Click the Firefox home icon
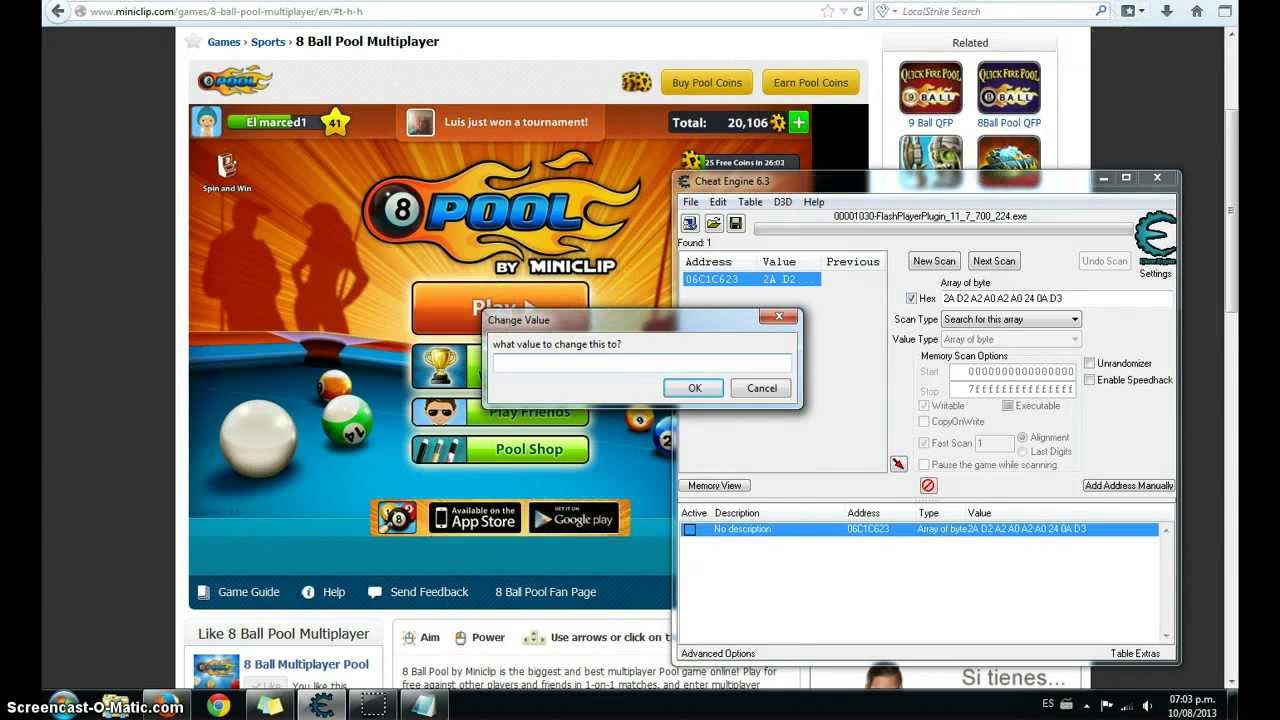Screen dimensions: 1280x720 (1197, 11)
